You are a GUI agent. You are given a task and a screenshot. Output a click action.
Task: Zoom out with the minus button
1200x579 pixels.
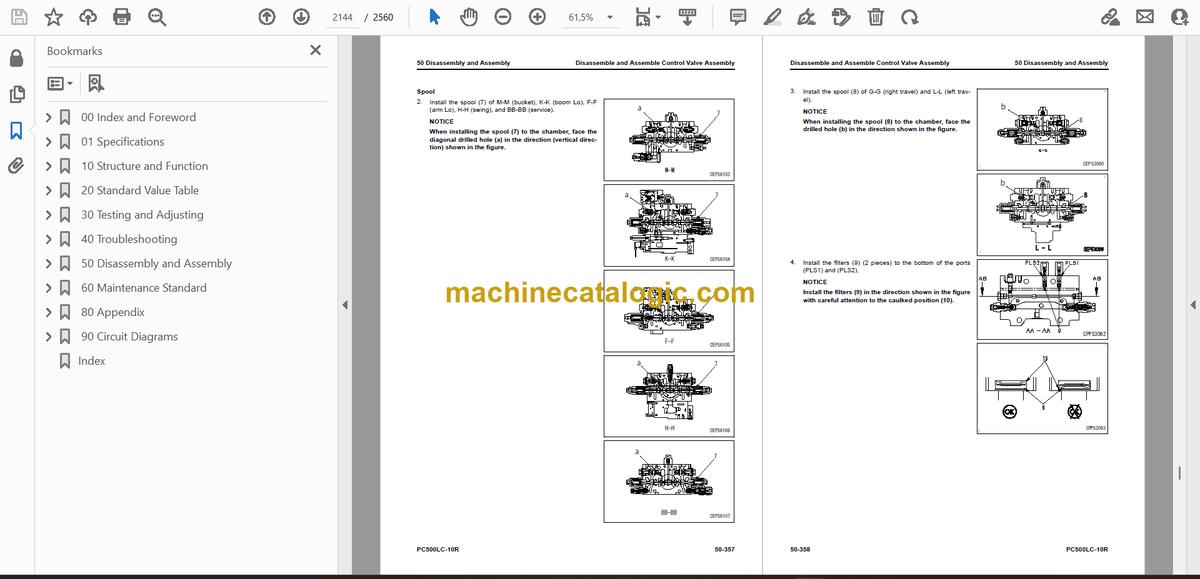coord(503,17)
